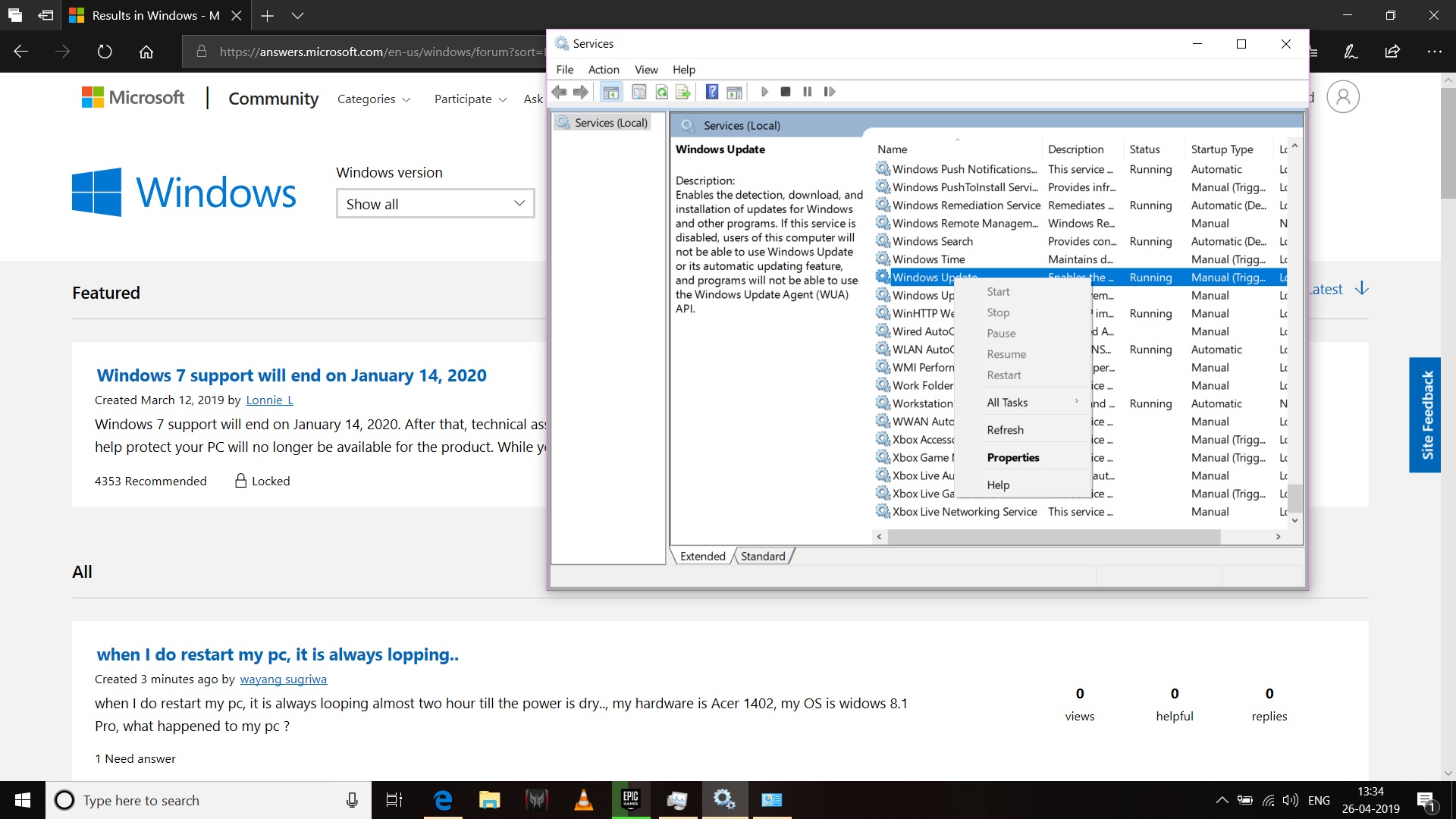The width and height of the screenshot is (1456, 819).
Task: Toggle Show/Hide Console Tree toolbar icon
Action: coord(610,92)
